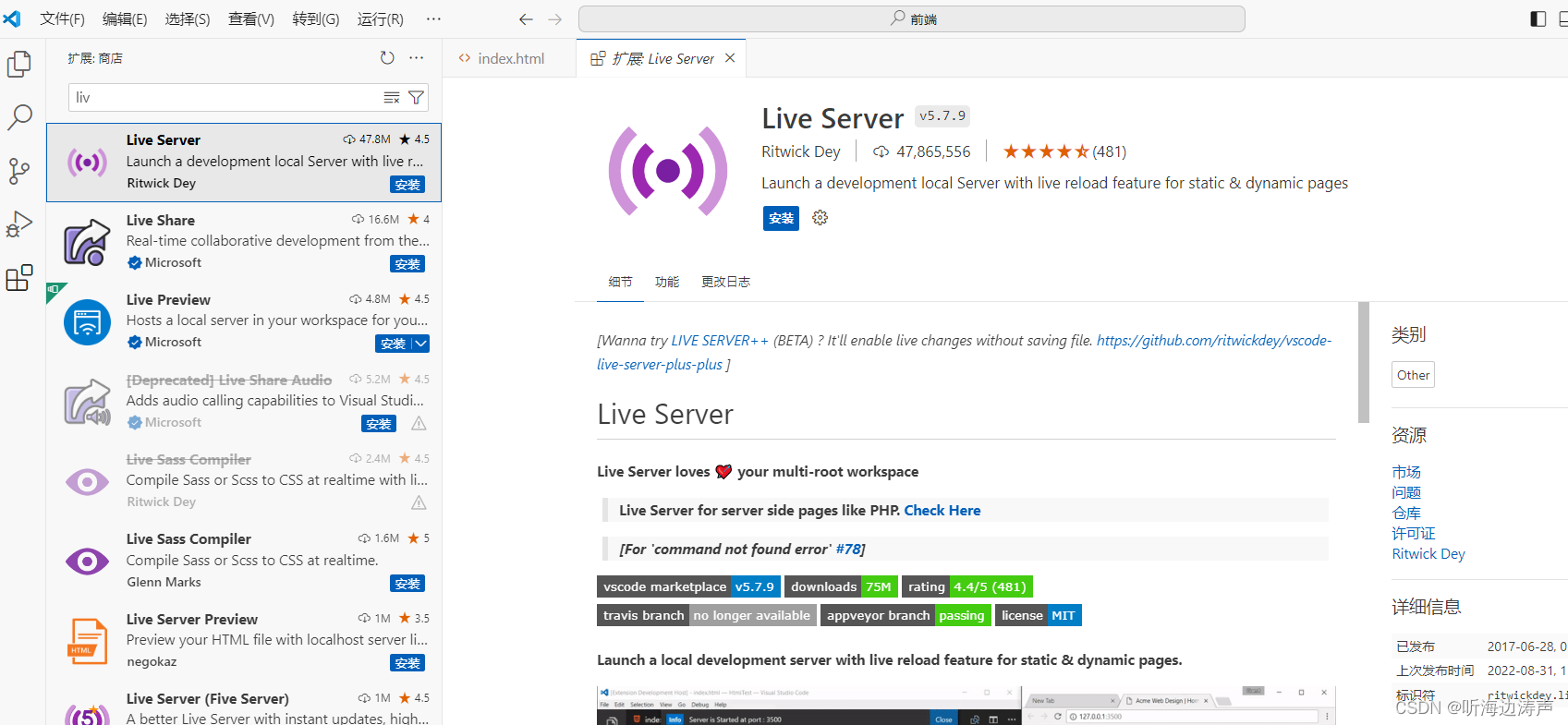Open the 许可证 license resource link

(1414, 534)
